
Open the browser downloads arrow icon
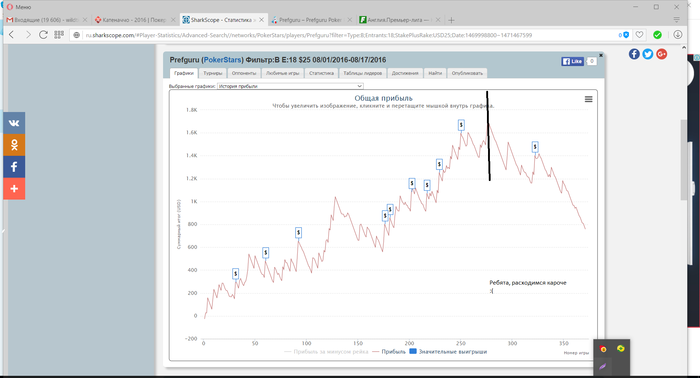[678, 35]
